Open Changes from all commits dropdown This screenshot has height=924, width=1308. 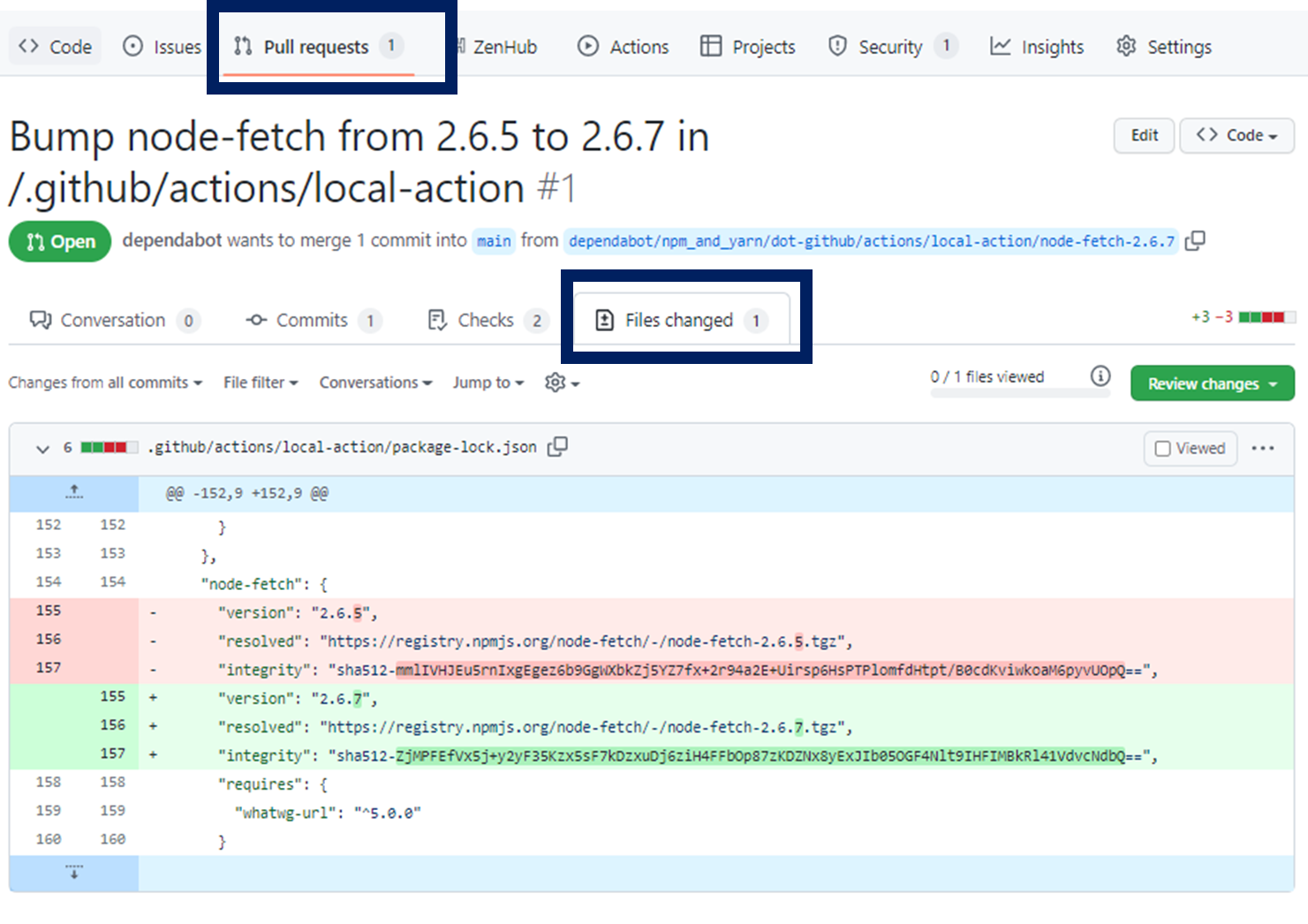click(105, 382)
